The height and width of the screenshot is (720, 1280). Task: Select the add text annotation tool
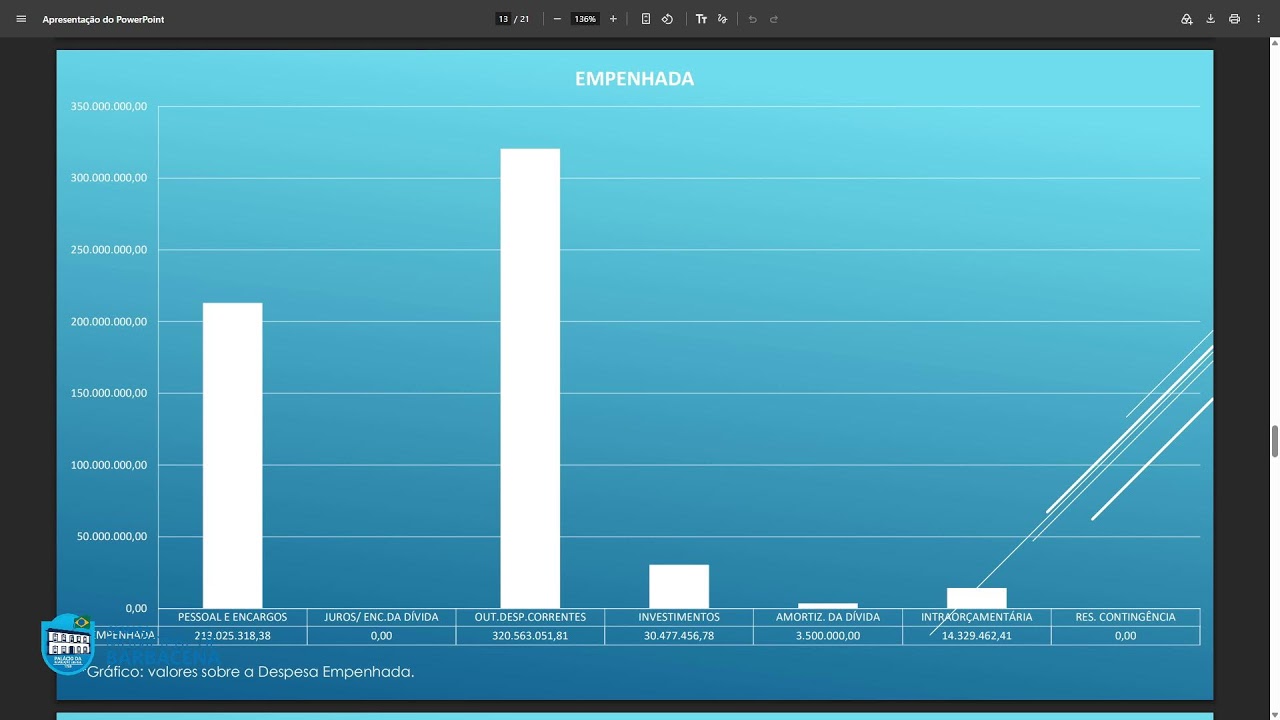click(x=701, y=19)
